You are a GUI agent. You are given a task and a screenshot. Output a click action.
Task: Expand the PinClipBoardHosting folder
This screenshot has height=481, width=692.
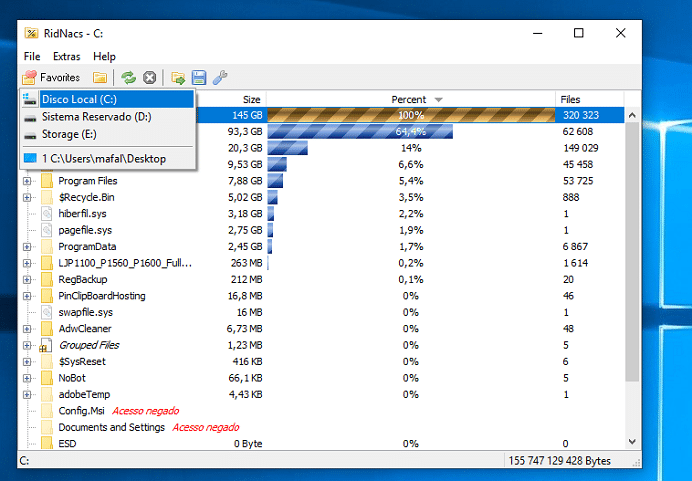(27, 296)
